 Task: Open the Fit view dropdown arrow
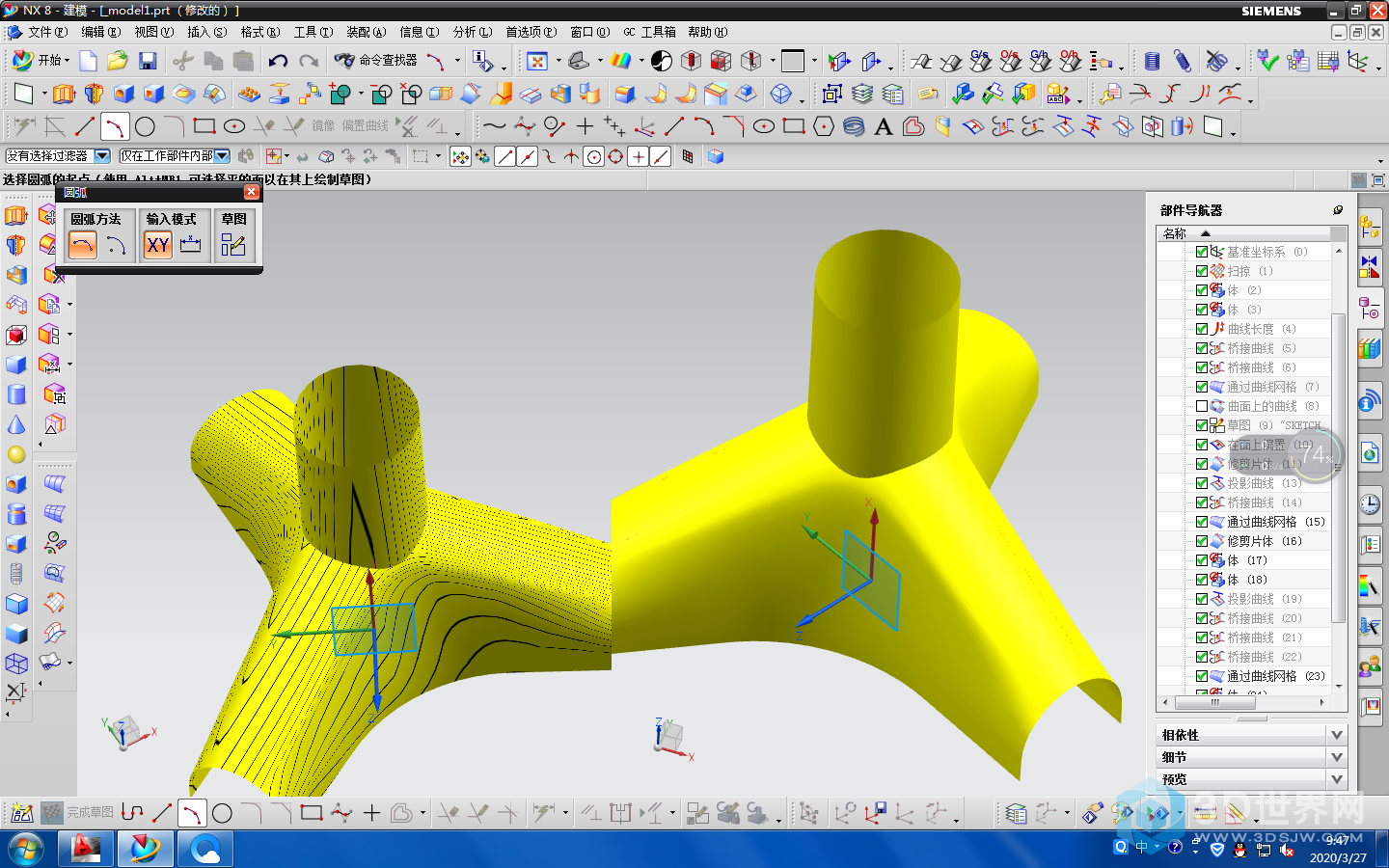coord(558,61)
